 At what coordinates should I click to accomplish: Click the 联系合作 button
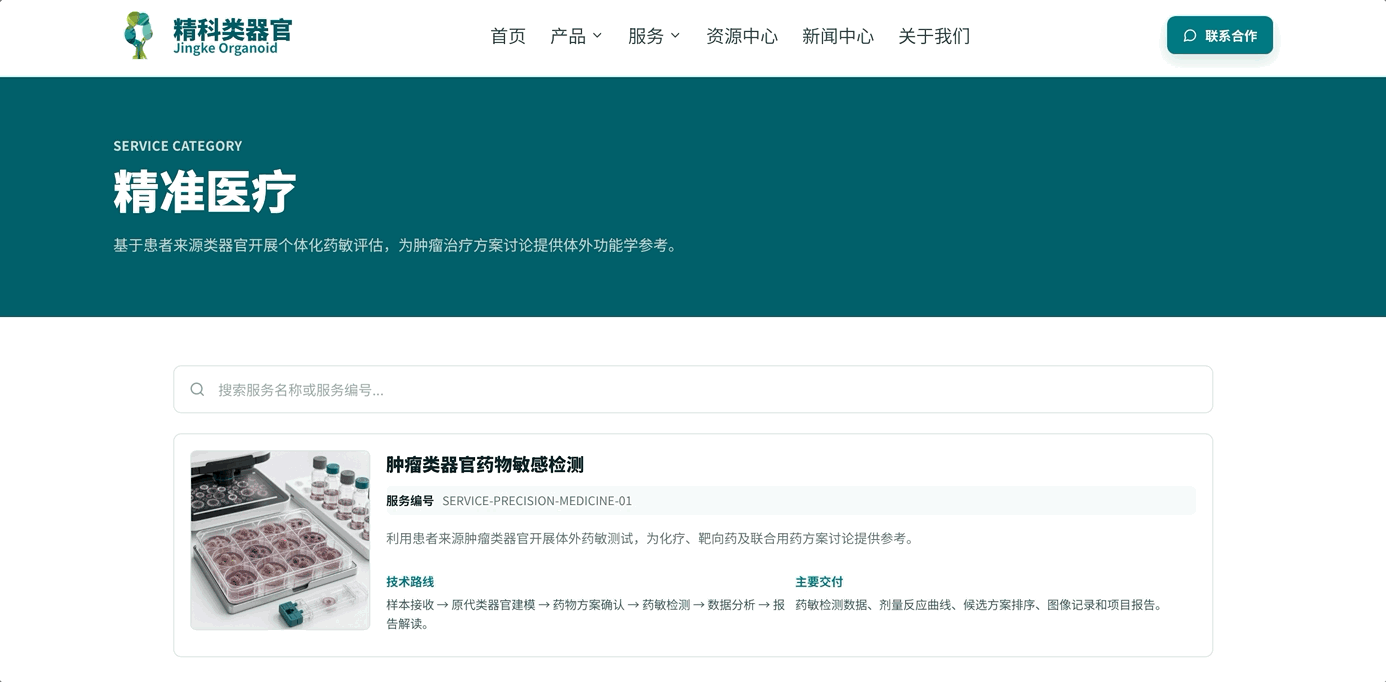coord(1220,35)
